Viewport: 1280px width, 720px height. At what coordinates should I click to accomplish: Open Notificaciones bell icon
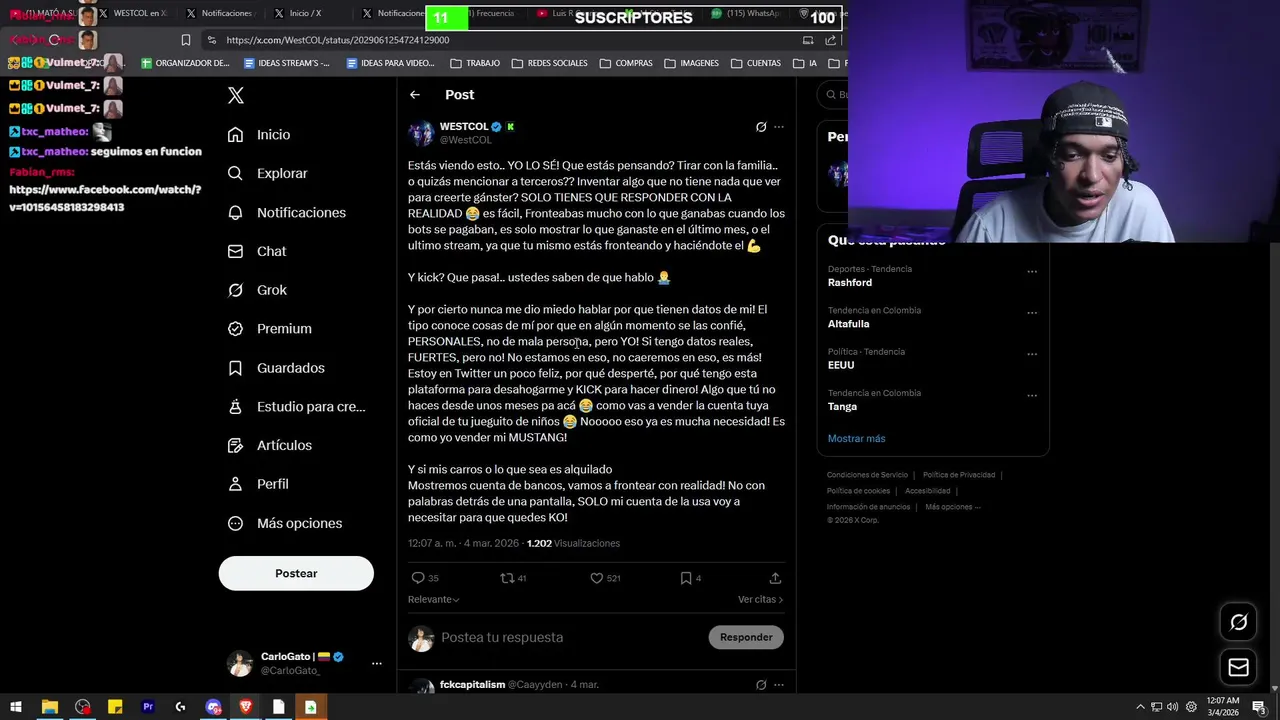pos(235,212)
